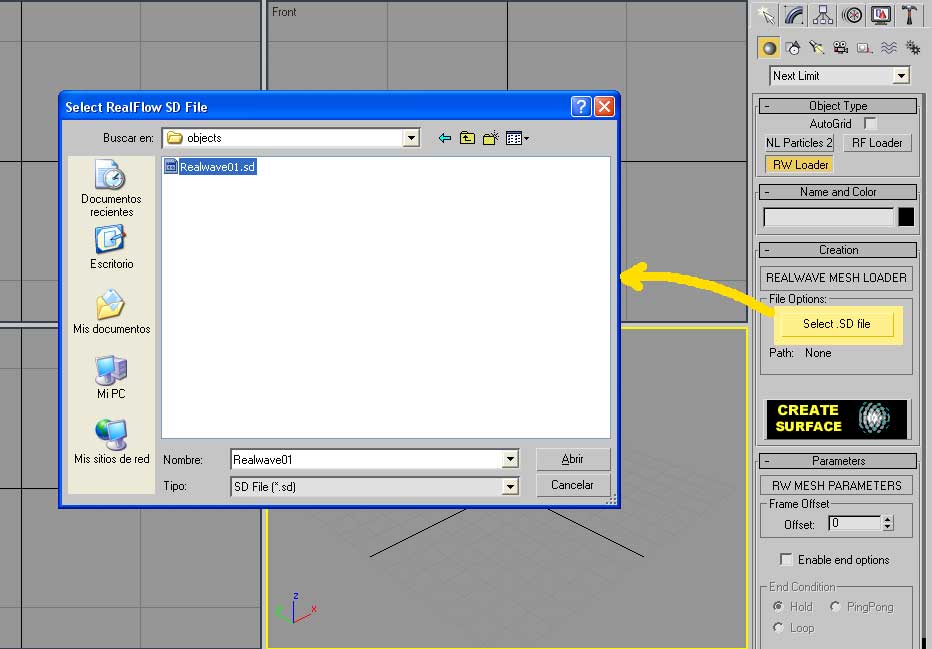This screenshot has height=649, width=932.
Task: Click the NL Particles 2 button
Action: (x=799, y=143)
